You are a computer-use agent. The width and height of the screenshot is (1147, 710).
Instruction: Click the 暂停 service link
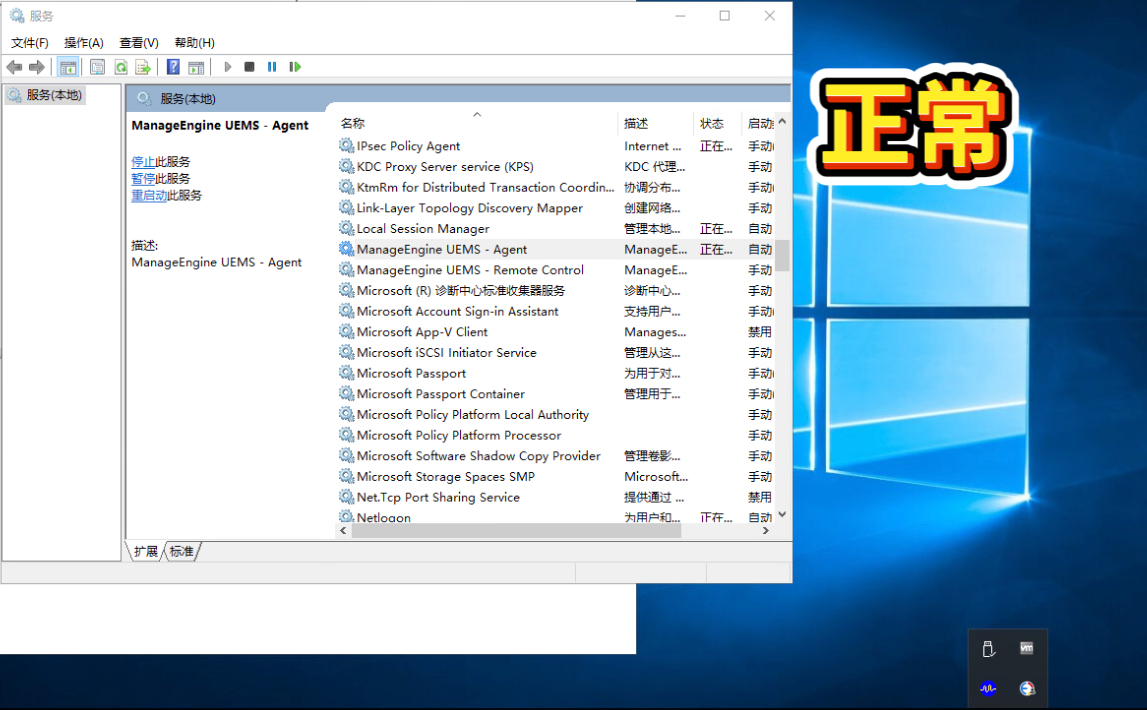coord(143,178)
